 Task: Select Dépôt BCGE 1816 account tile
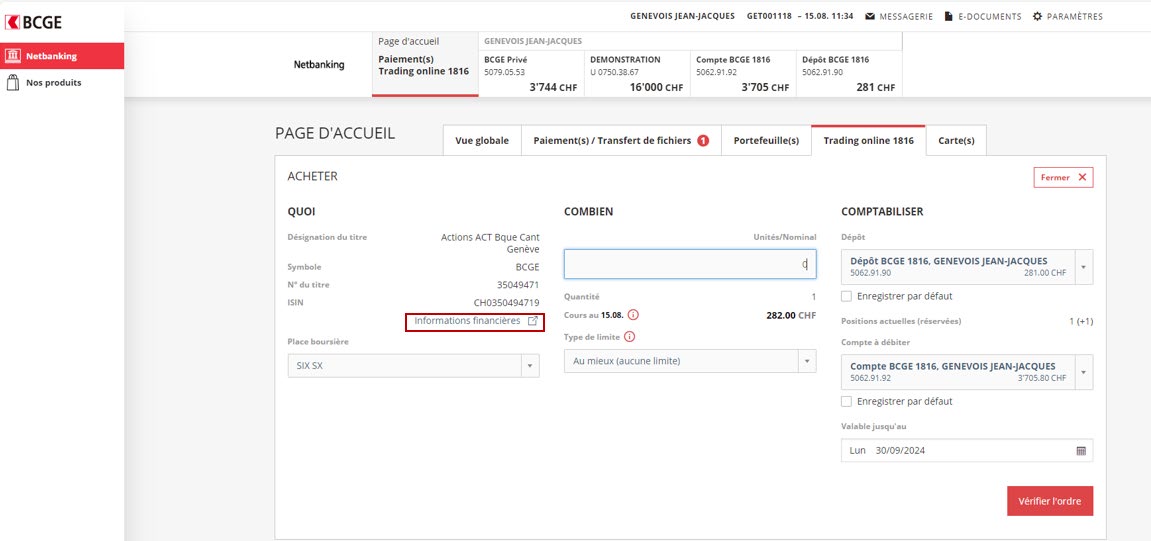point(849,73)
